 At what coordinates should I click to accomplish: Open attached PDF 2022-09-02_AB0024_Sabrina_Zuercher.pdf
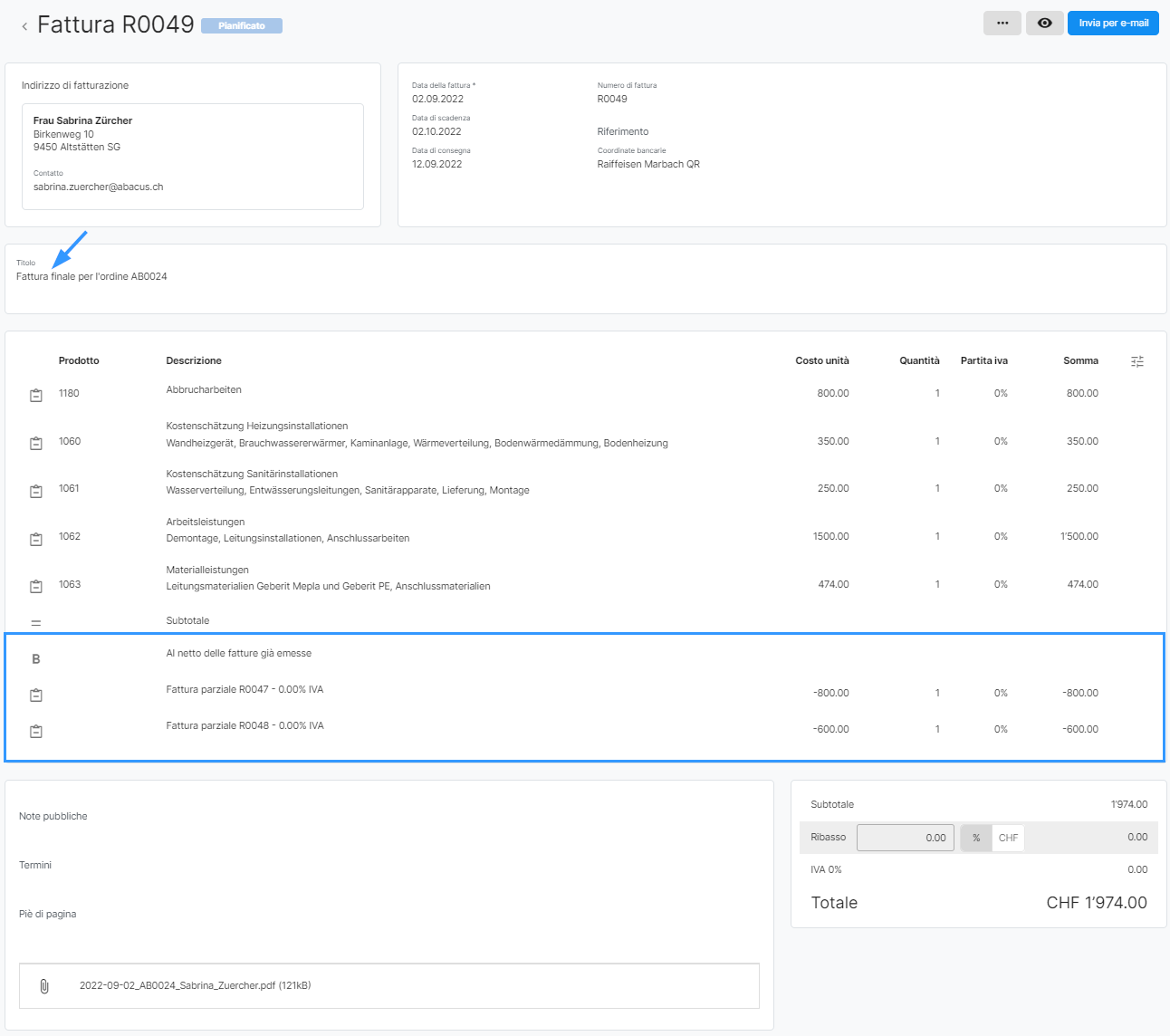click(195, 985)
